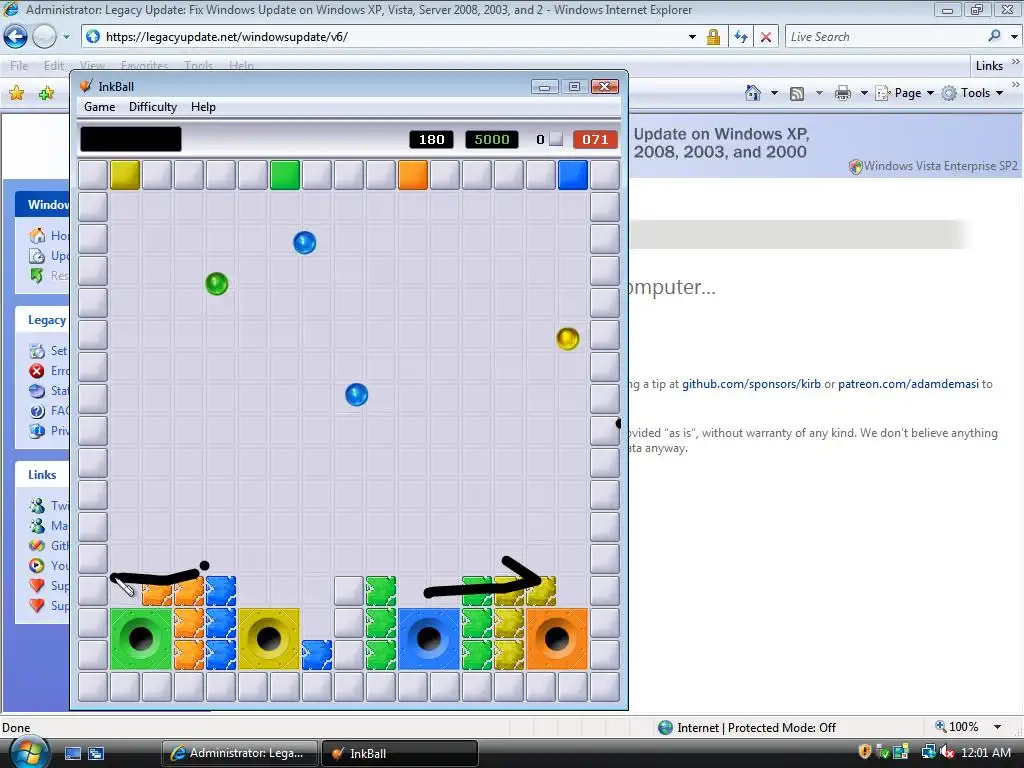Image resolution: width=1024 pixels, height=768 pixels.
Task: Open patreon.com/adamdemasi link
Action: (x=908, y=384)
